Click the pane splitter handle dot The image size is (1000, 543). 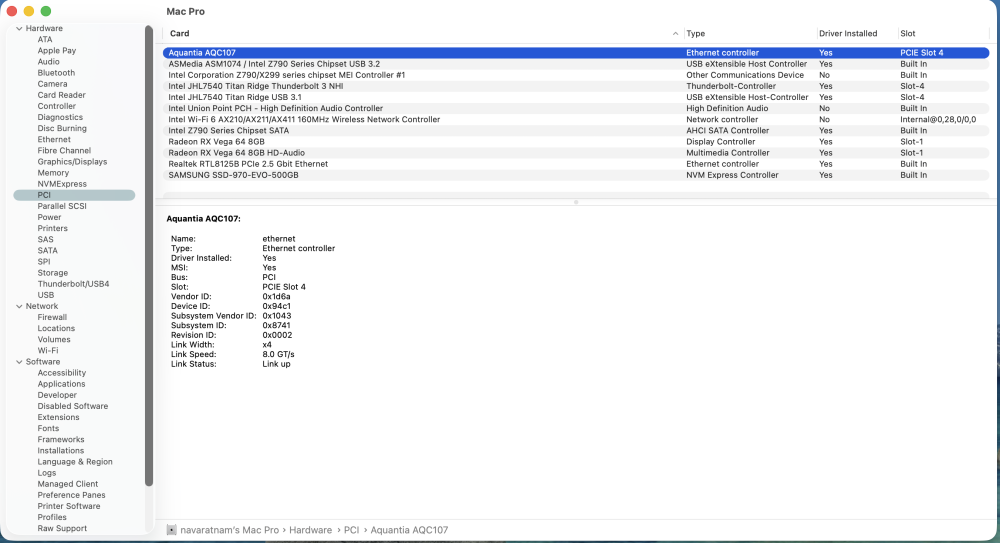tap(576, 202)
